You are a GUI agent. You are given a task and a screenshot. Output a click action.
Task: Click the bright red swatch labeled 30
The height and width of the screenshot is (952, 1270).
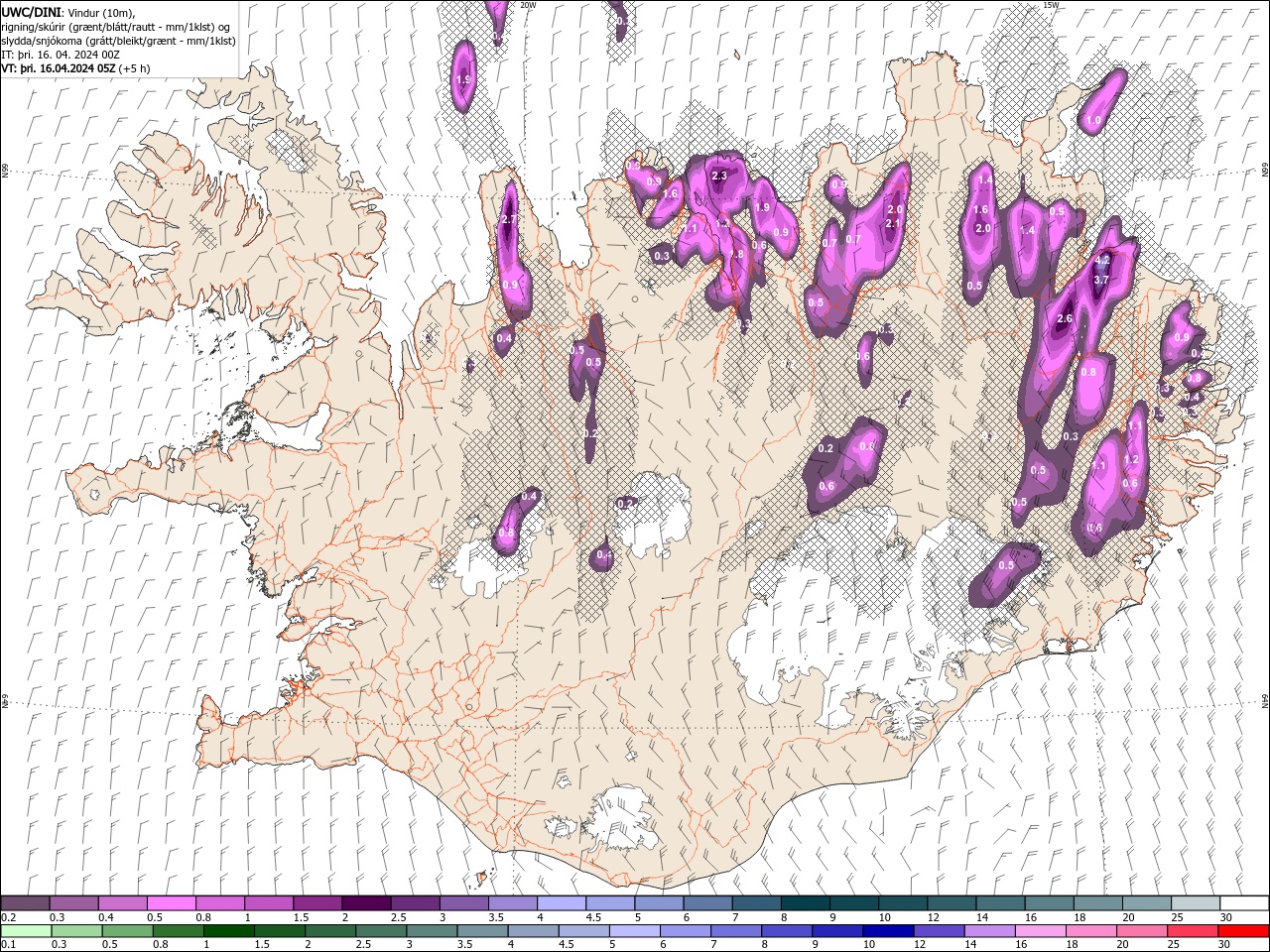tap(1244, 931)
